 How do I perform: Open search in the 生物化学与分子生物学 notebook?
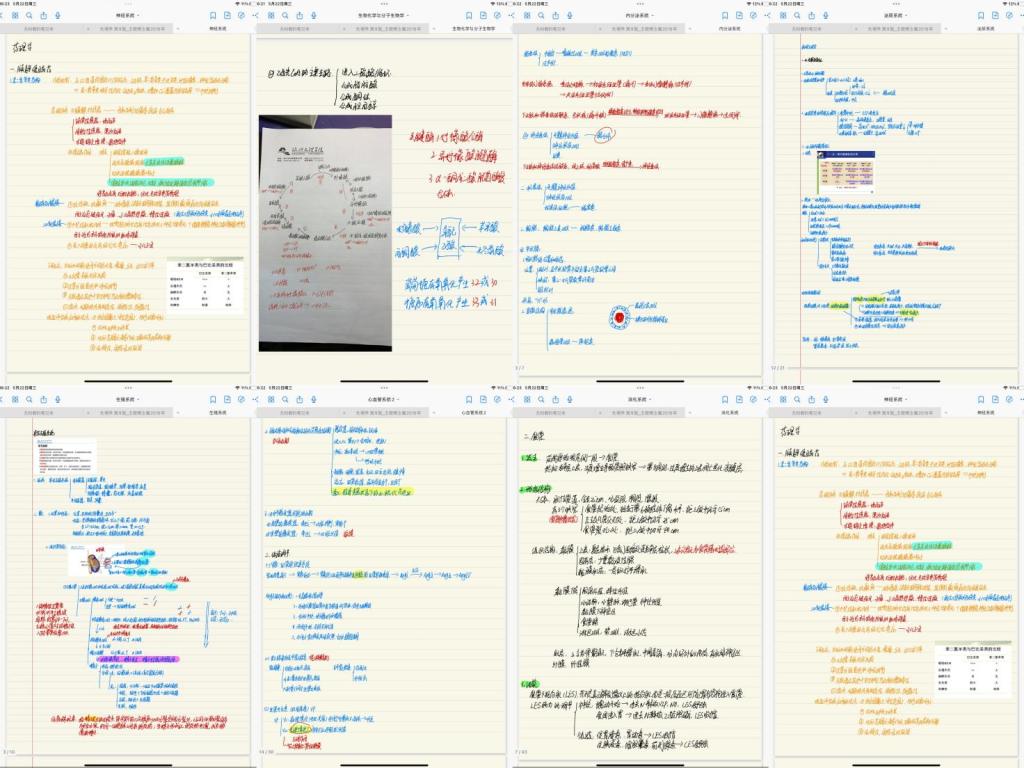[286, 16]
